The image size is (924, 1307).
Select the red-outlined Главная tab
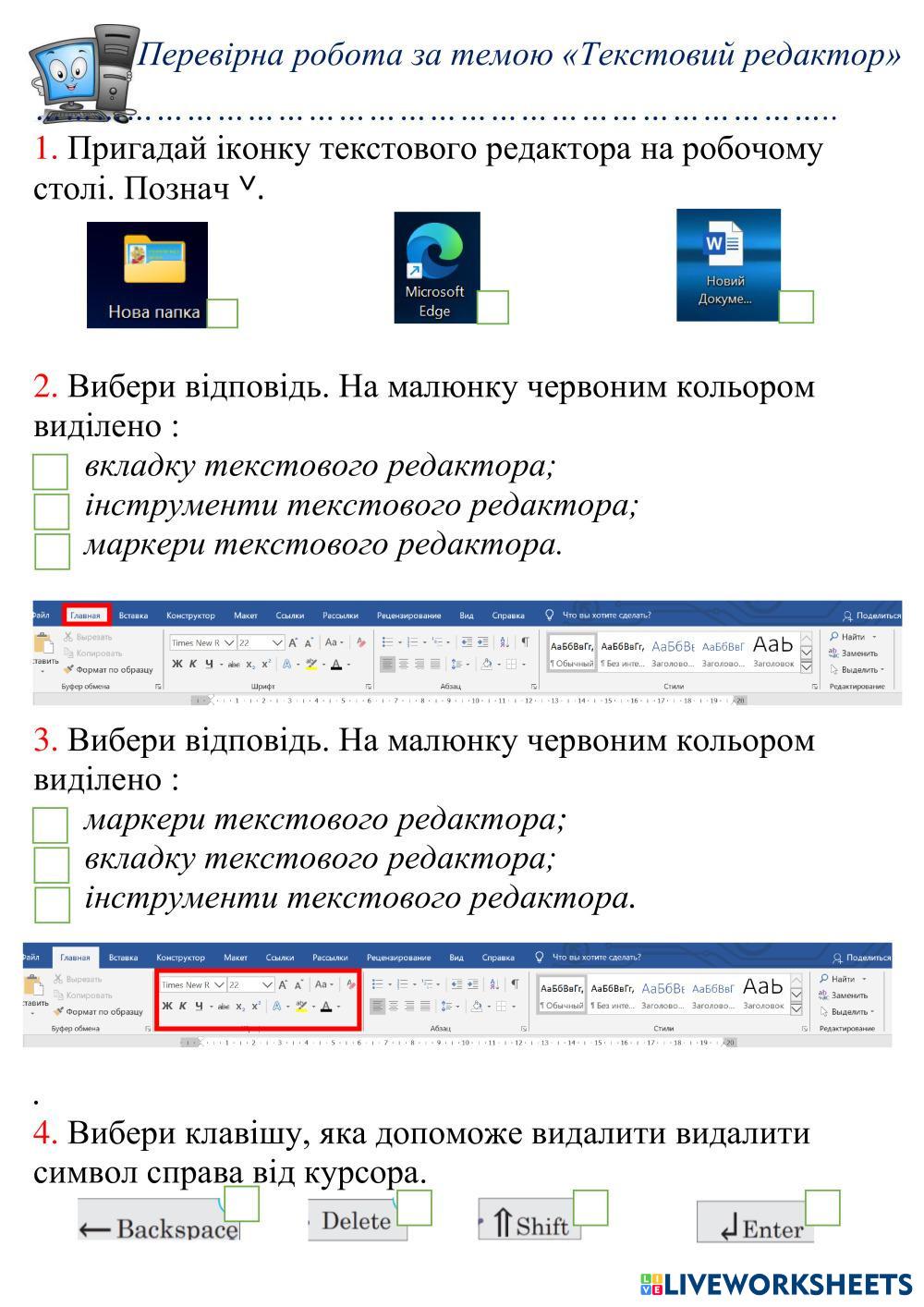[x=85, y=616]
